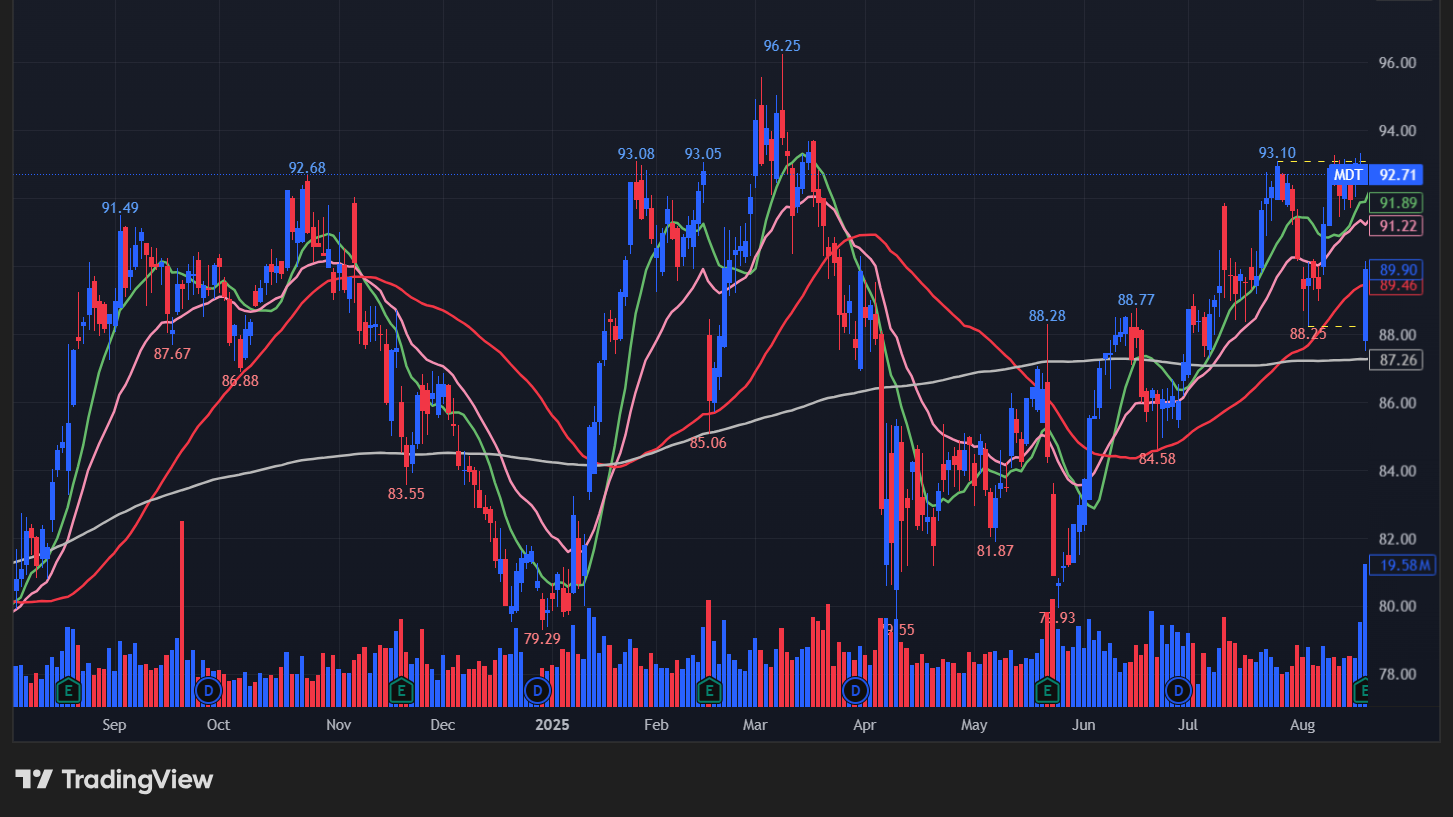Click the Nov label on time axis
The height and width of the screenshot is (817, 1453).
(x=339, y=725)
